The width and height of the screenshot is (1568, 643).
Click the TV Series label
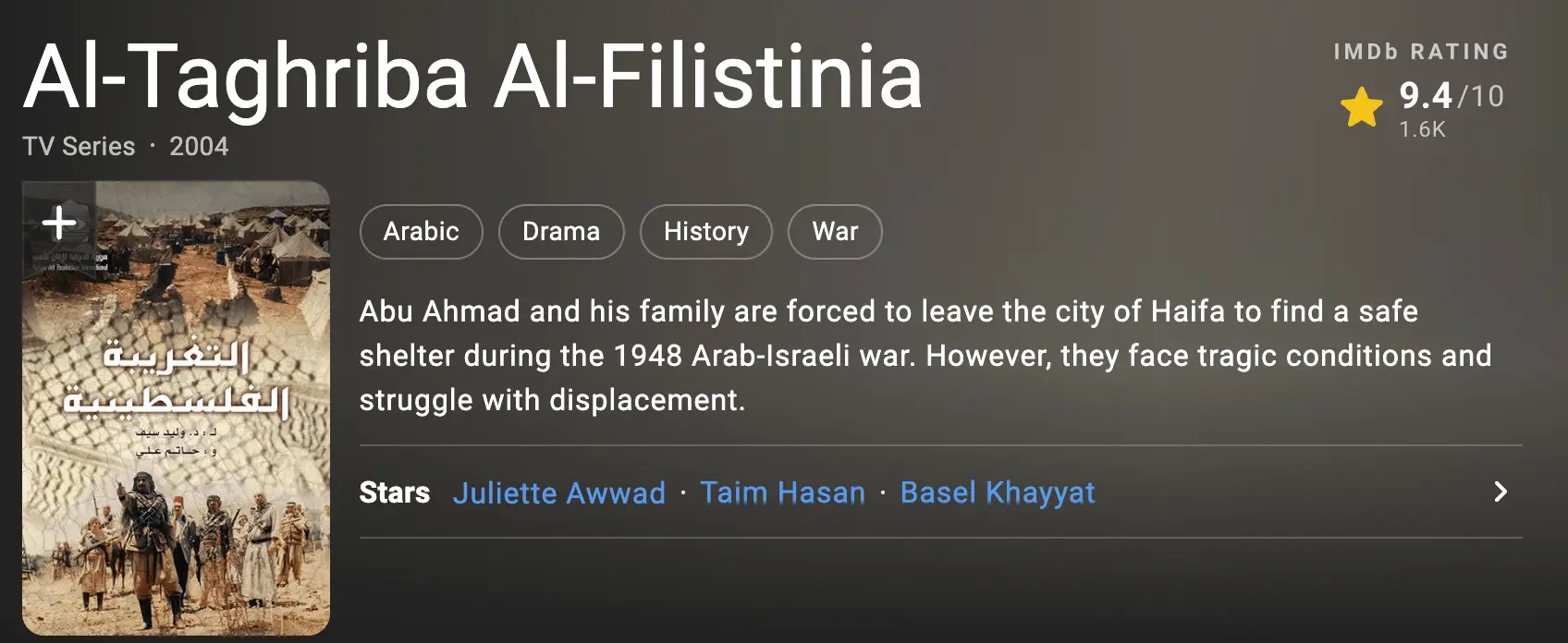click(79, 146)
